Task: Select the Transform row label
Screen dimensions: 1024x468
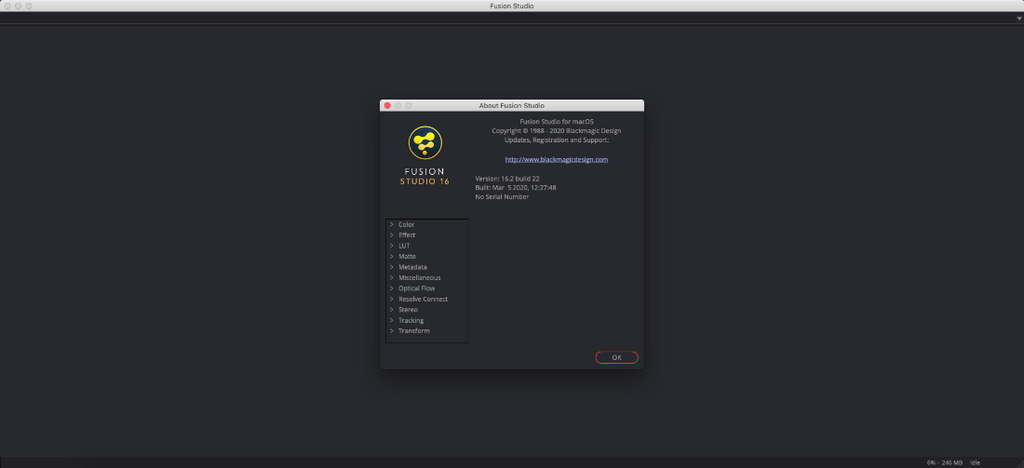Action: coord(414,331)
